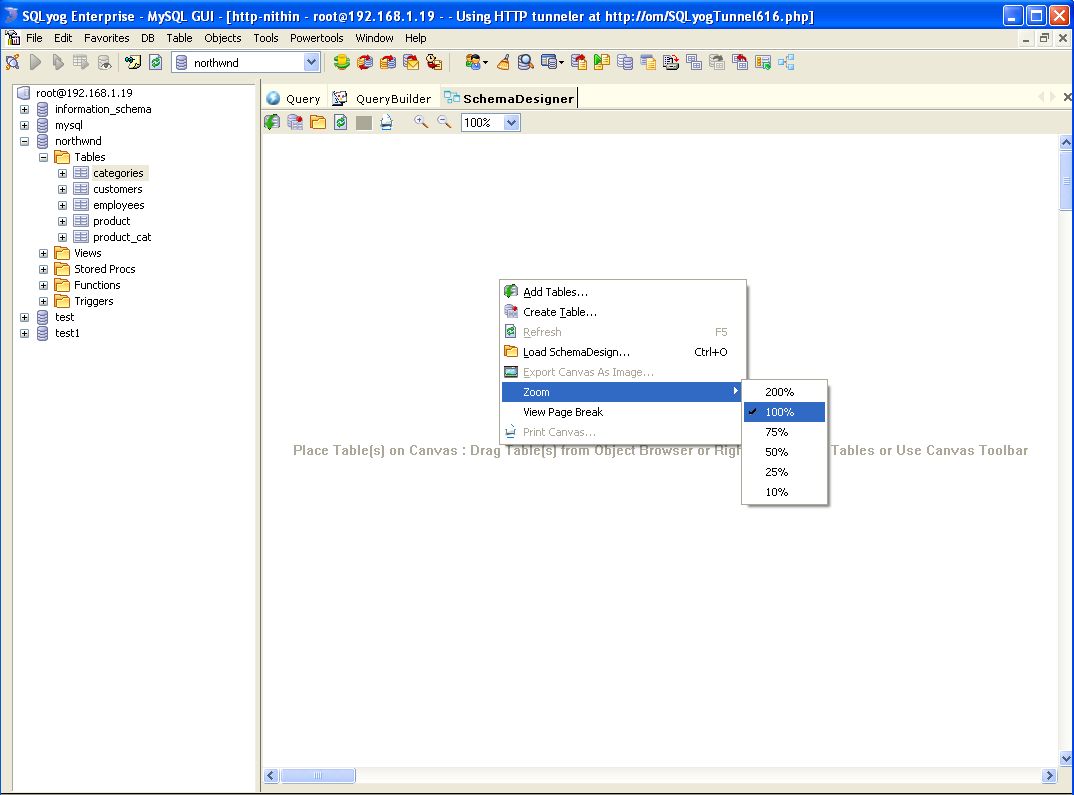The height and width of the screenshot is (795, 1074).
Task: Open the Powertools menu
Action: click(316, 38)
